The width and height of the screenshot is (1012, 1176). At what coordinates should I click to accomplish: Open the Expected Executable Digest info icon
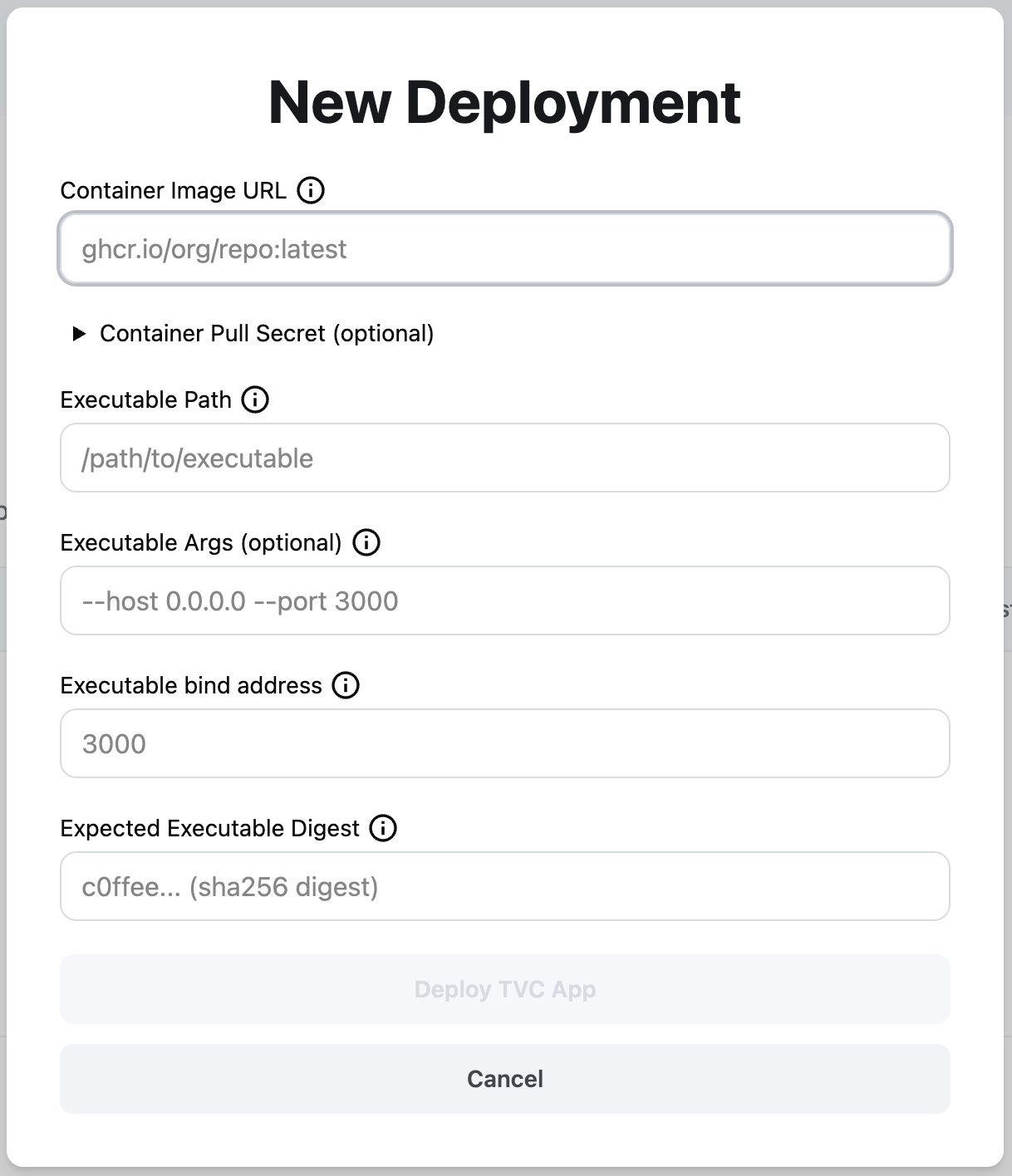[383, 828]
